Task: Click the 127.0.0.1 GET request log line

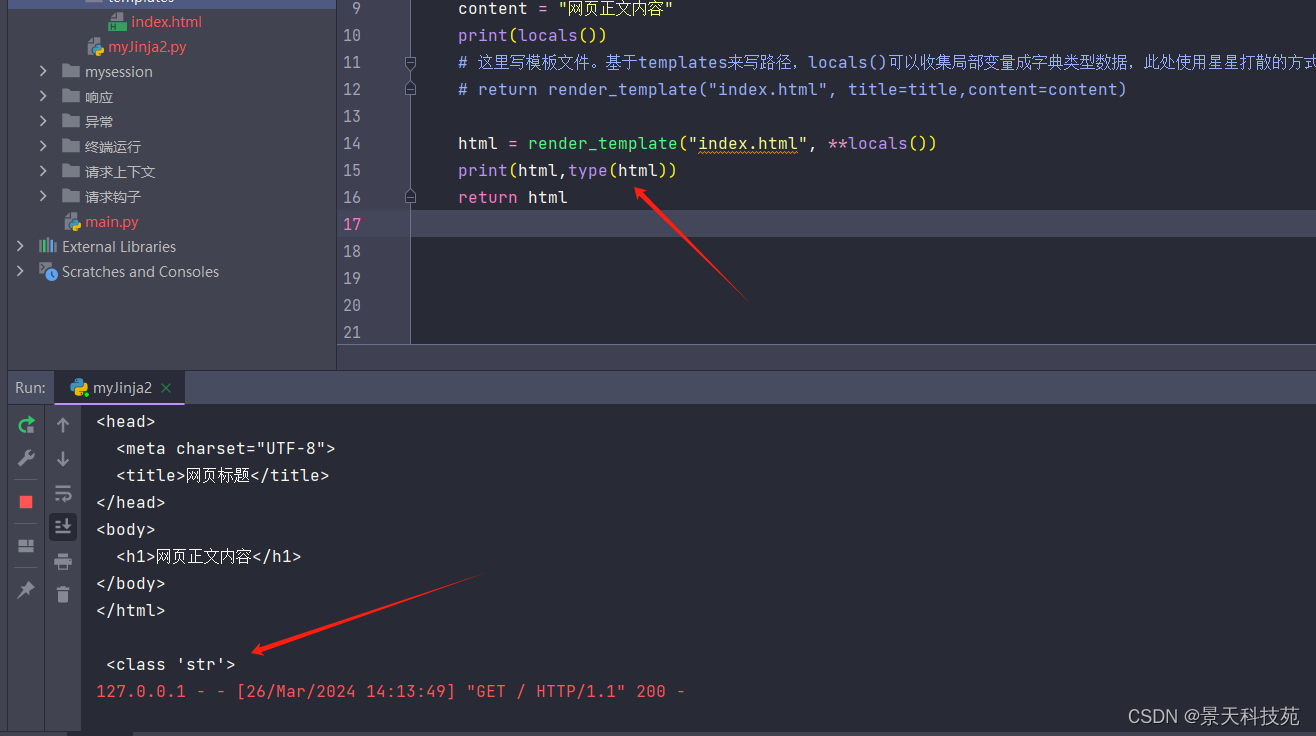Action: [390, 691]
